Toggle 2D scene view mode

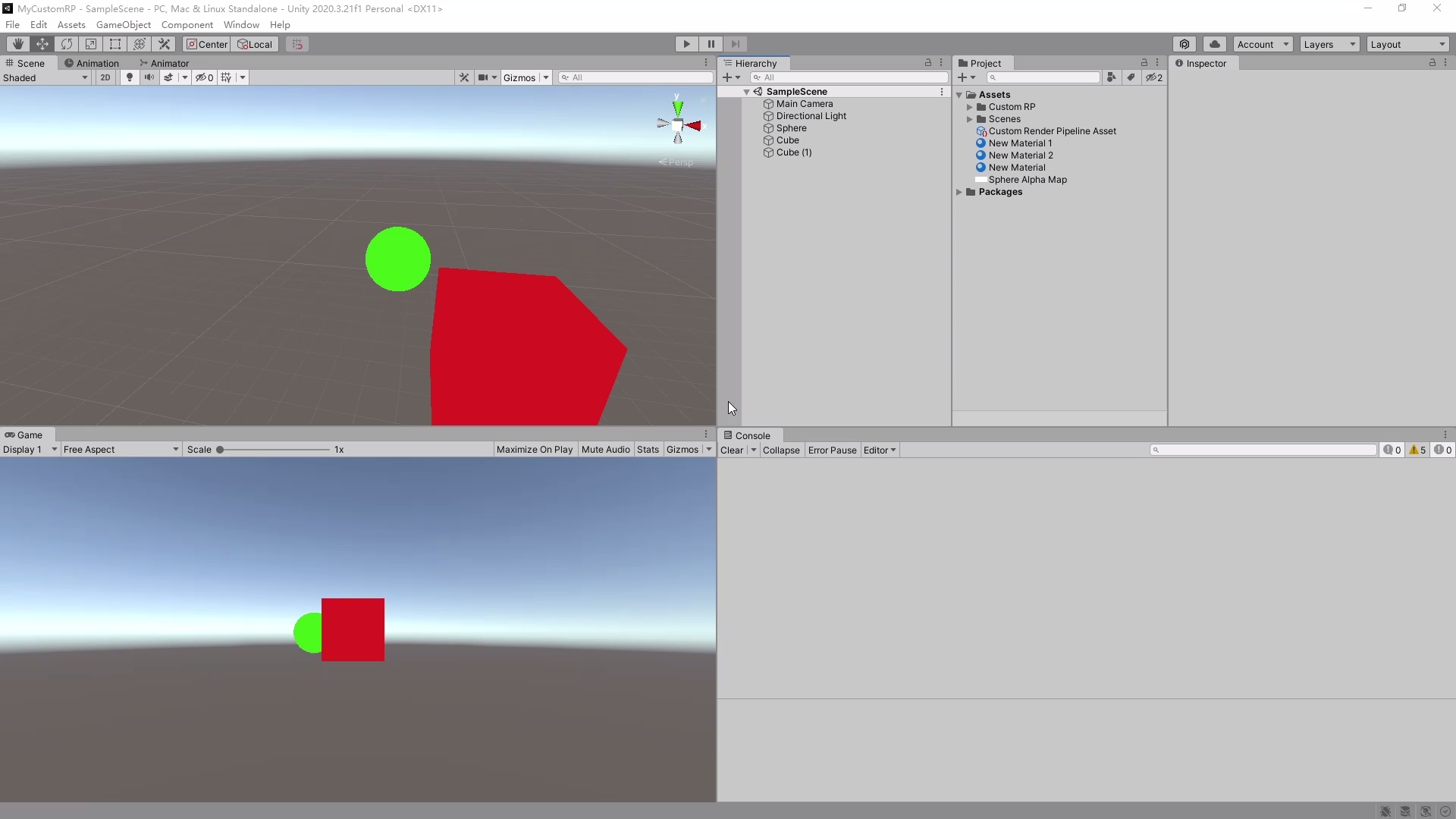tap(105, 77)
